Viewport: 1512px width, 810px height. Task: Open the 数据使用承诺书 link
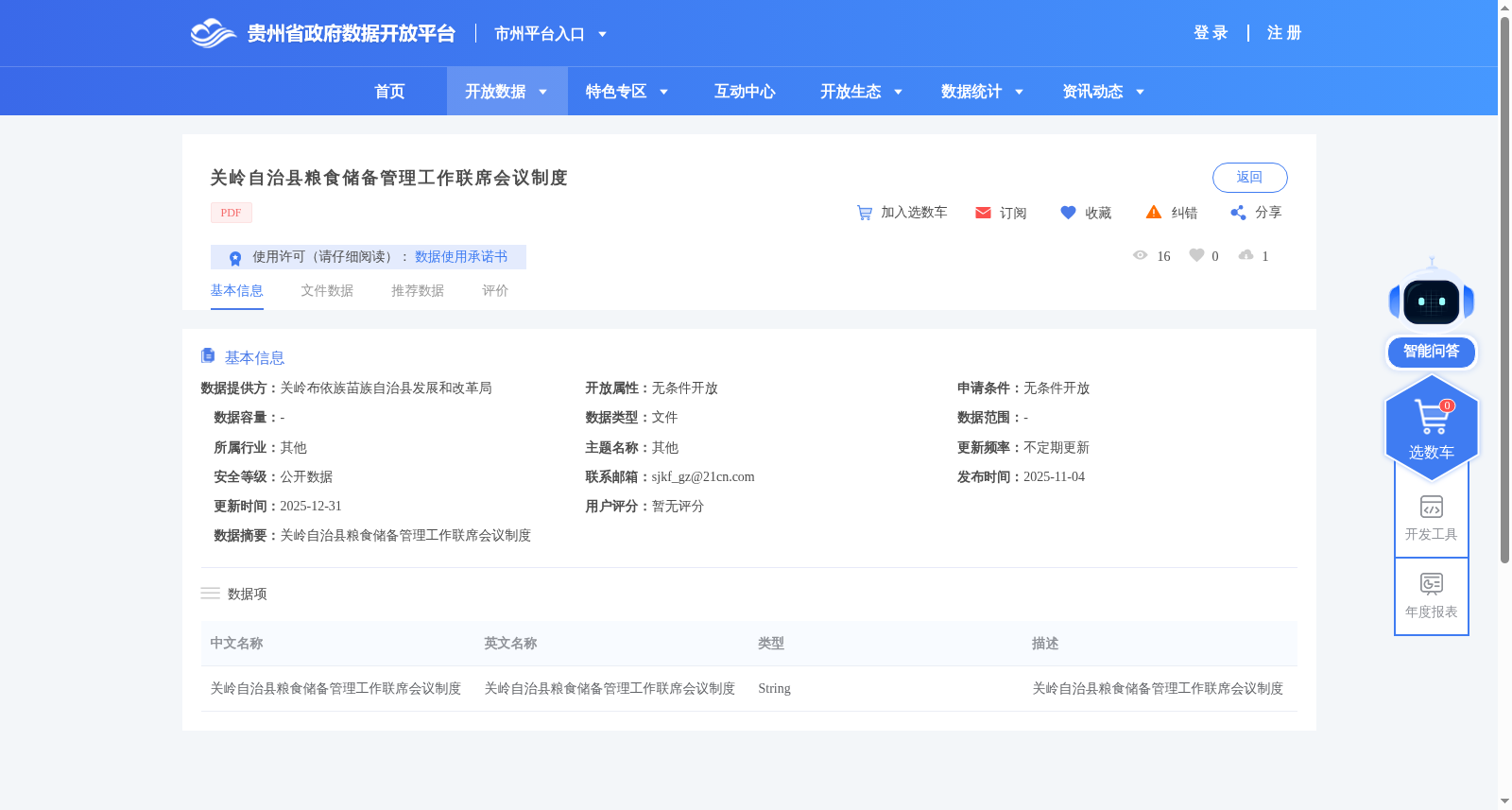(x=461, y=257)
